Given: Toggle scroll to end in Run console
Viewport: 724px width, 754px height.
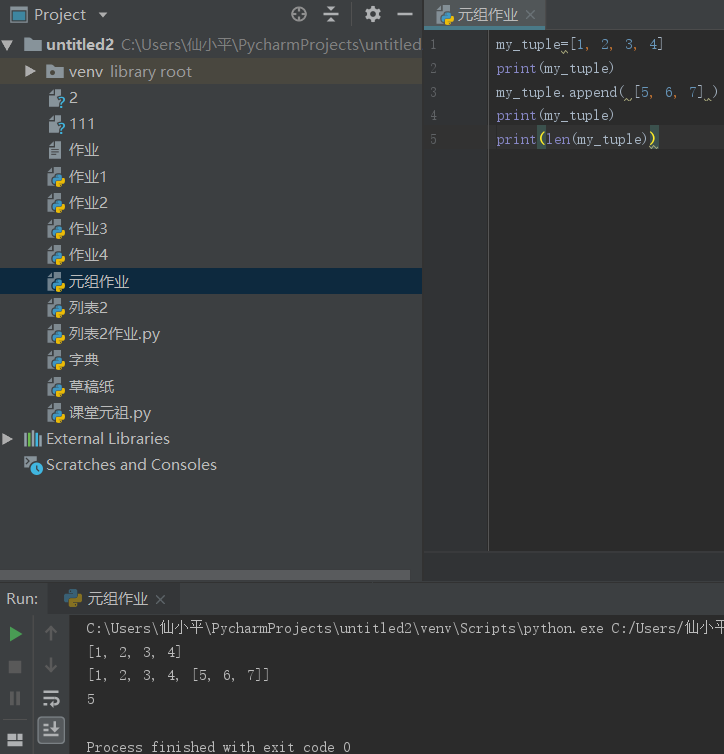Looking at the screenshot, I should [51, 730].
